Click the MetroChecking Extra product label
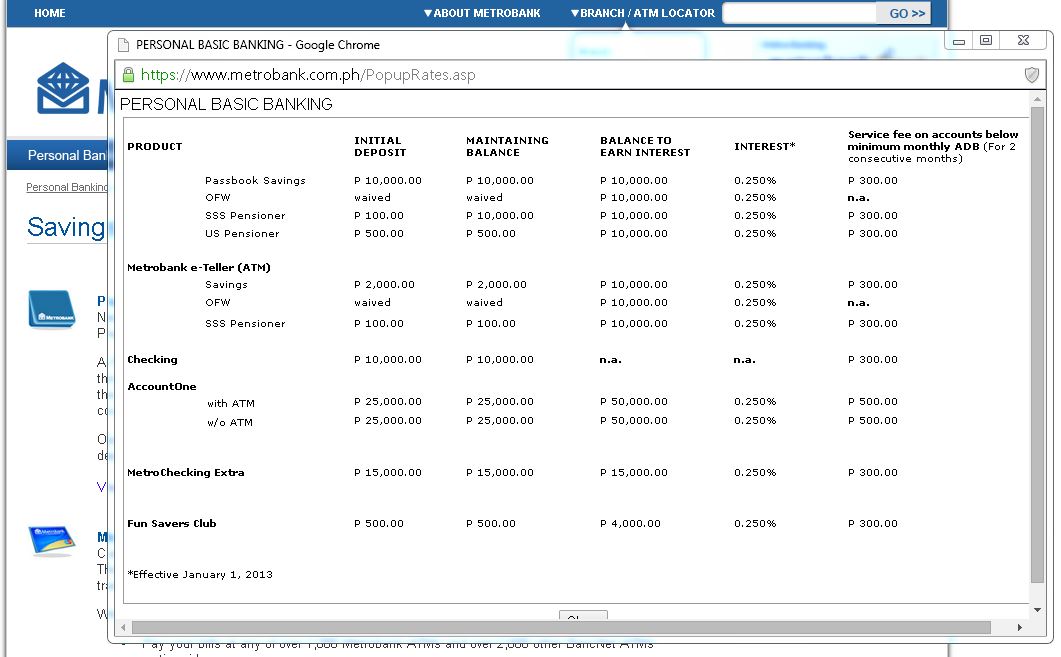Screen dimensions: 1061x657 (x=186, y=473)
